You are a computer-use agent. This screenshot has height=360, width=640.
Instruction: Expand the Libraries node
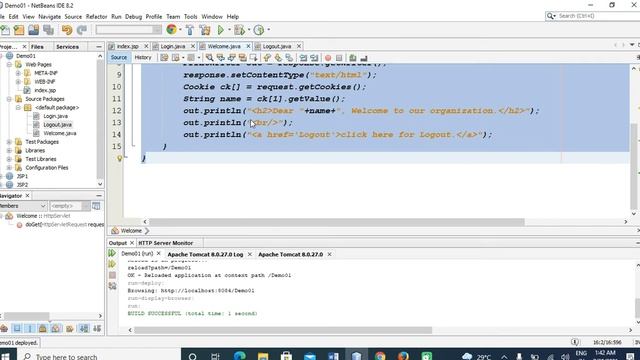pos(9,150)
